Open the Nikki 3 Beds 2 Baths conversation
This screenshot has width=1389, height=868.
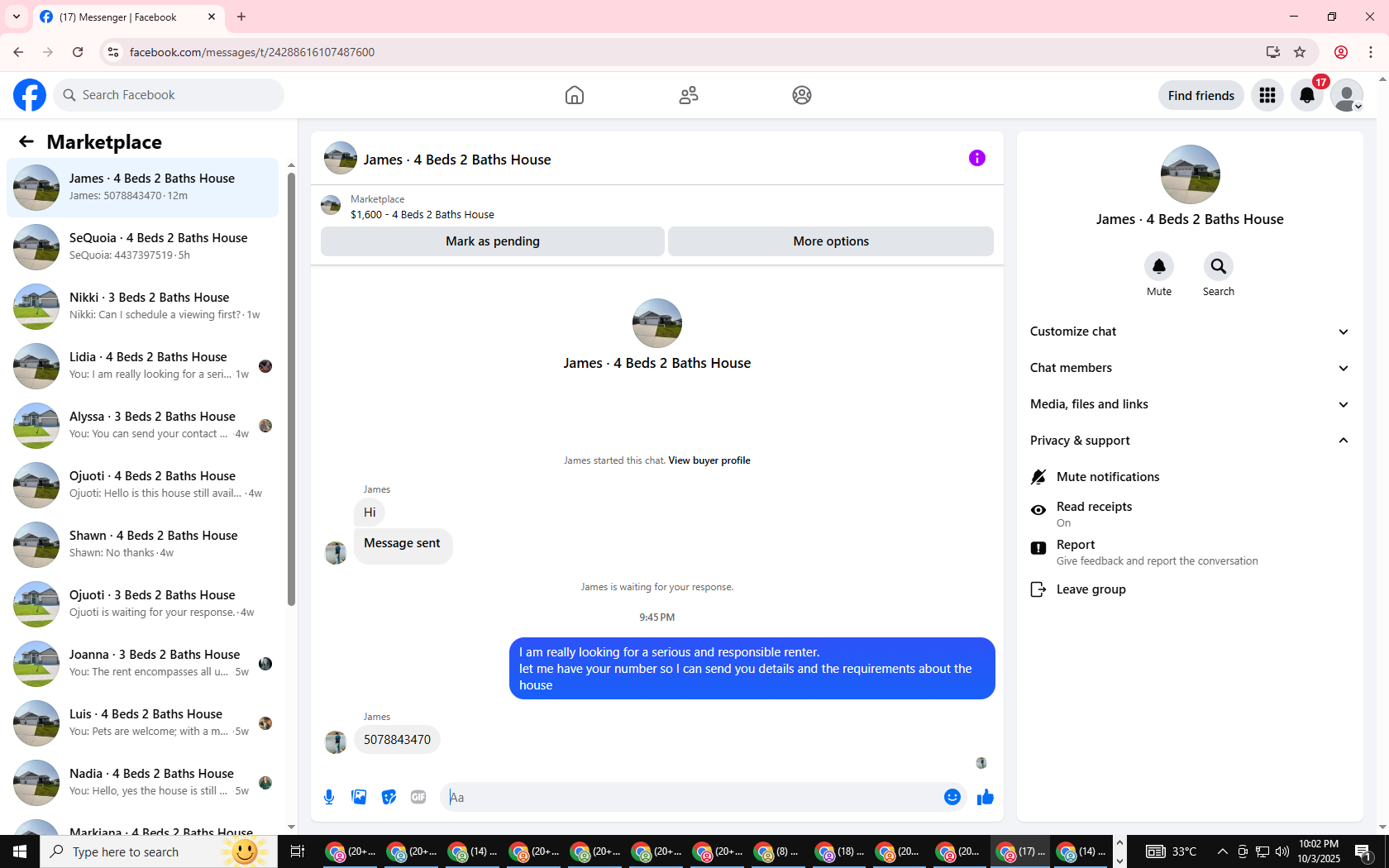[143, 306]
